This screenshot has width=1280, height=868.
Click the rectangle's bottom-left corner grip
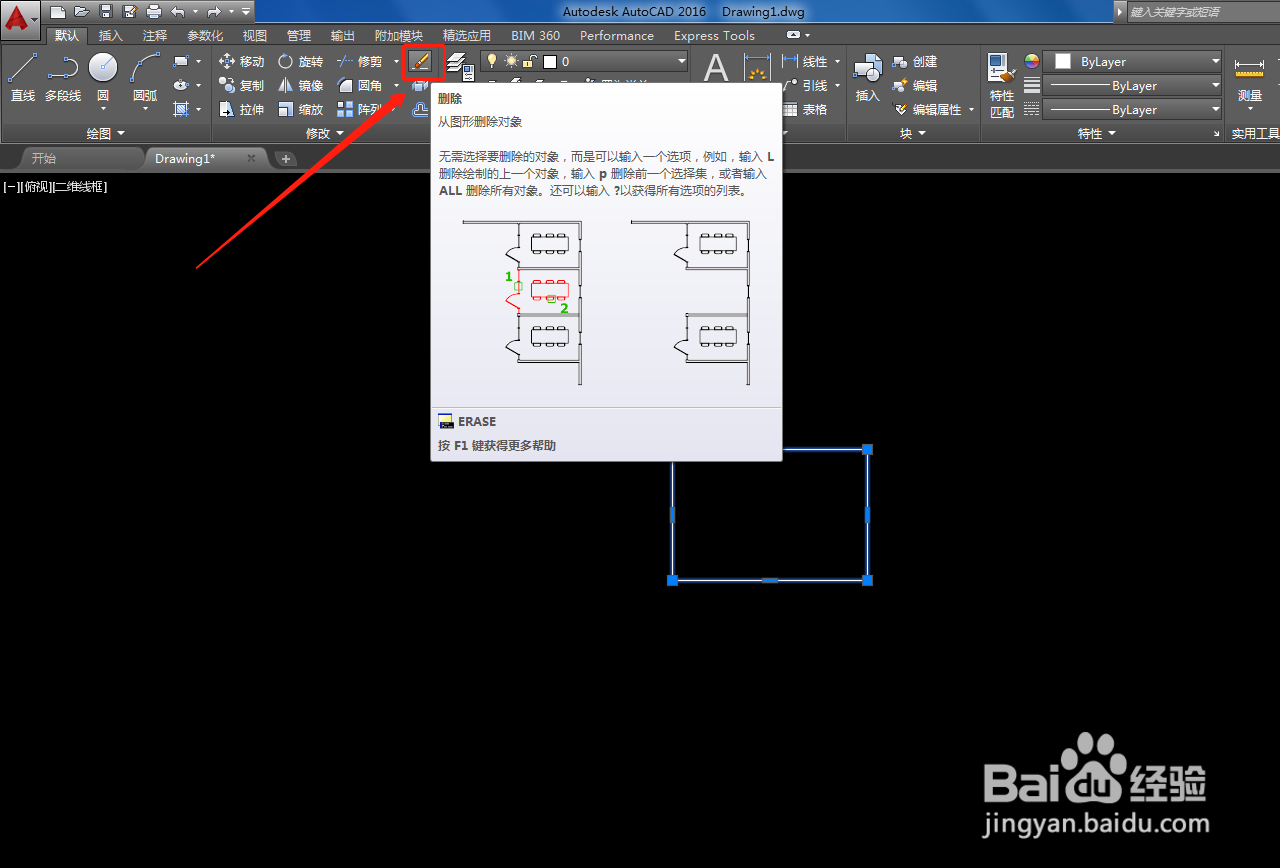[672, 580]
